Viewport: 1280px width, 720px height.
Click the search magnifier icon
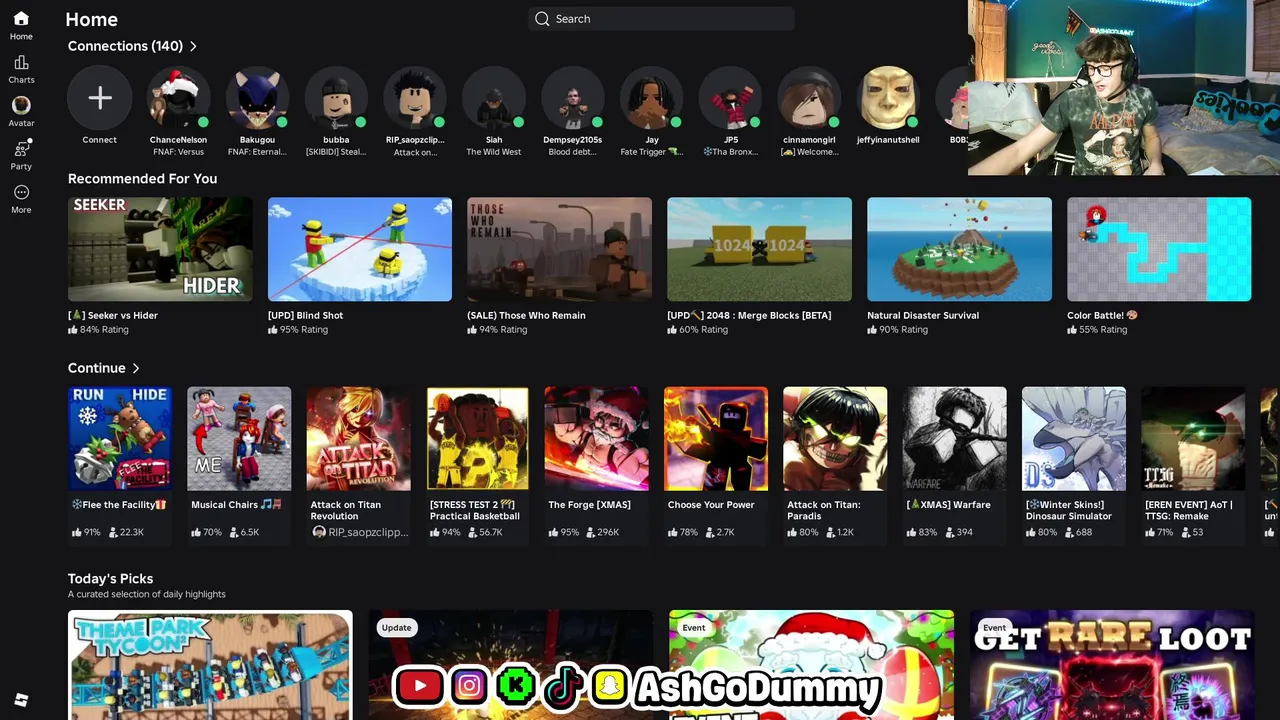click(x=542, y=19)
